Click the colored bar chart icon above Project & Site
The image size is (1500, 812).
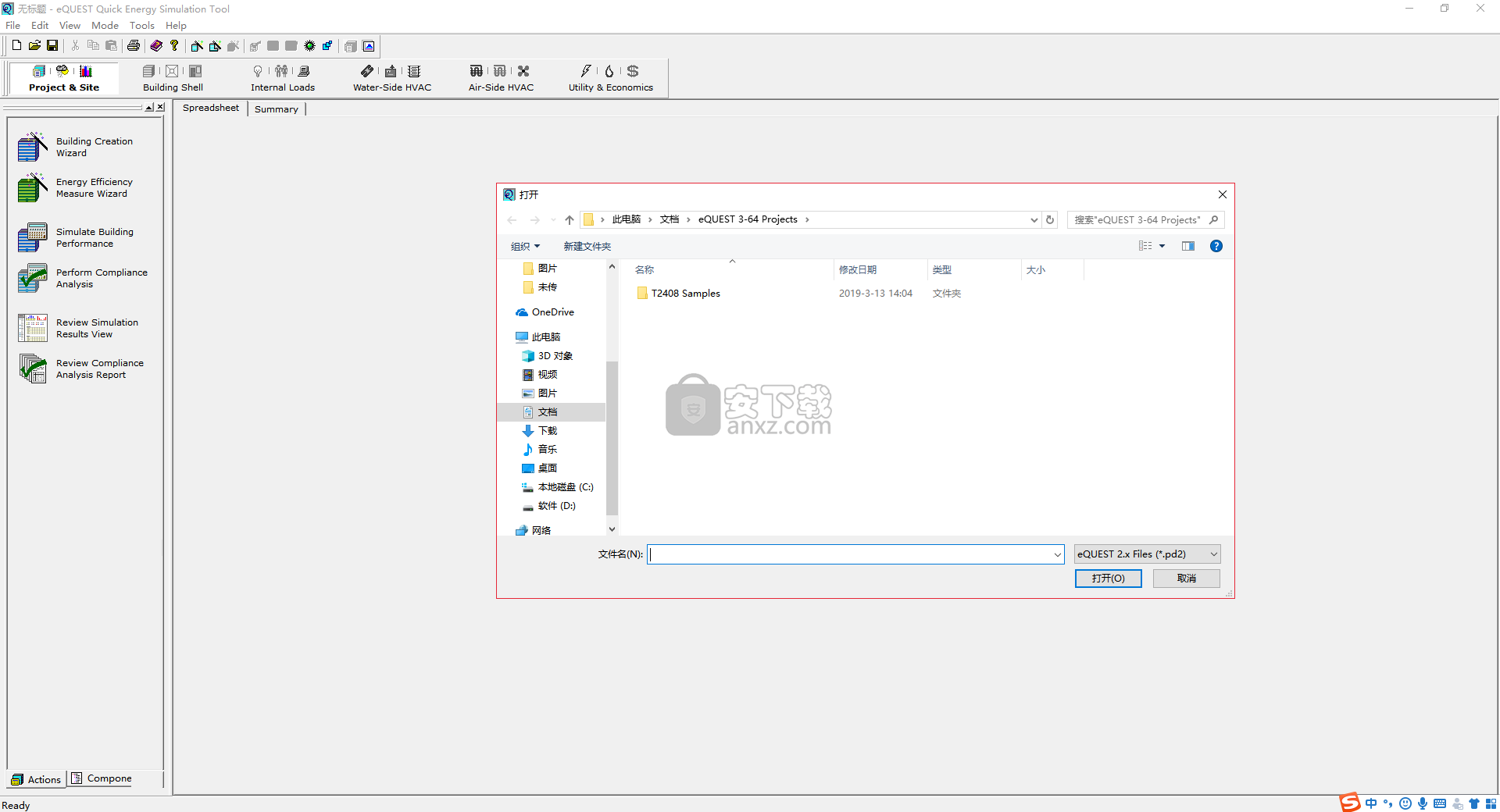[86, 71]
